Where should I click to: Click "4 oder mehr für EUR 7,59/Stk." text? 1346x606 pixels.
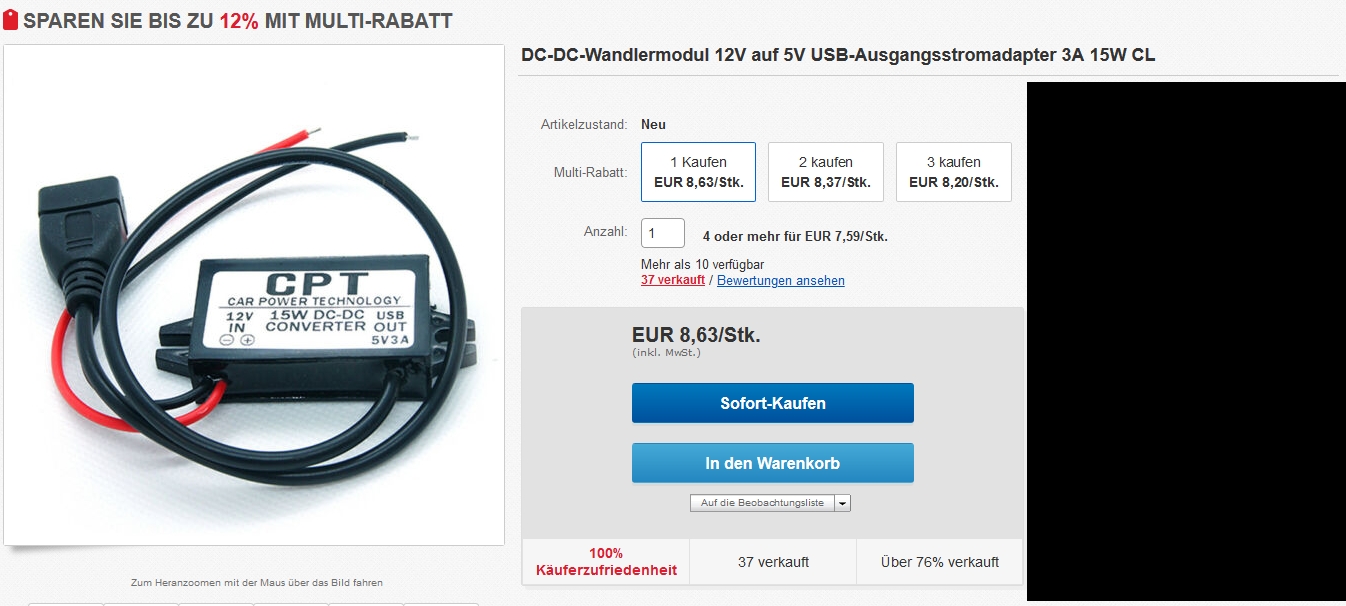[x=795, y=237]
